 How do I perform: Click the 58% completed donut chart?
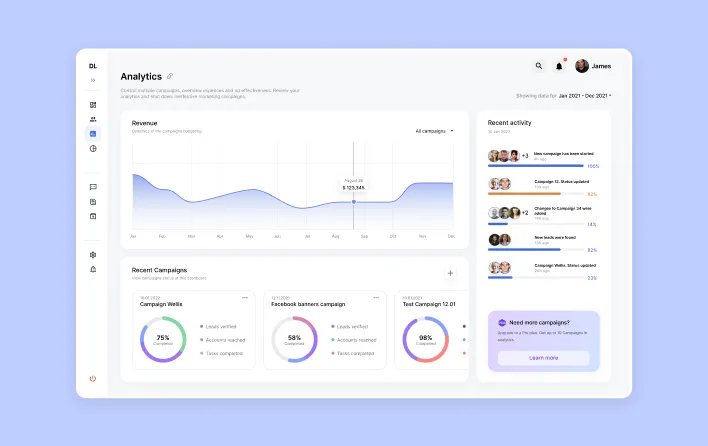click(x=294, y=339)
